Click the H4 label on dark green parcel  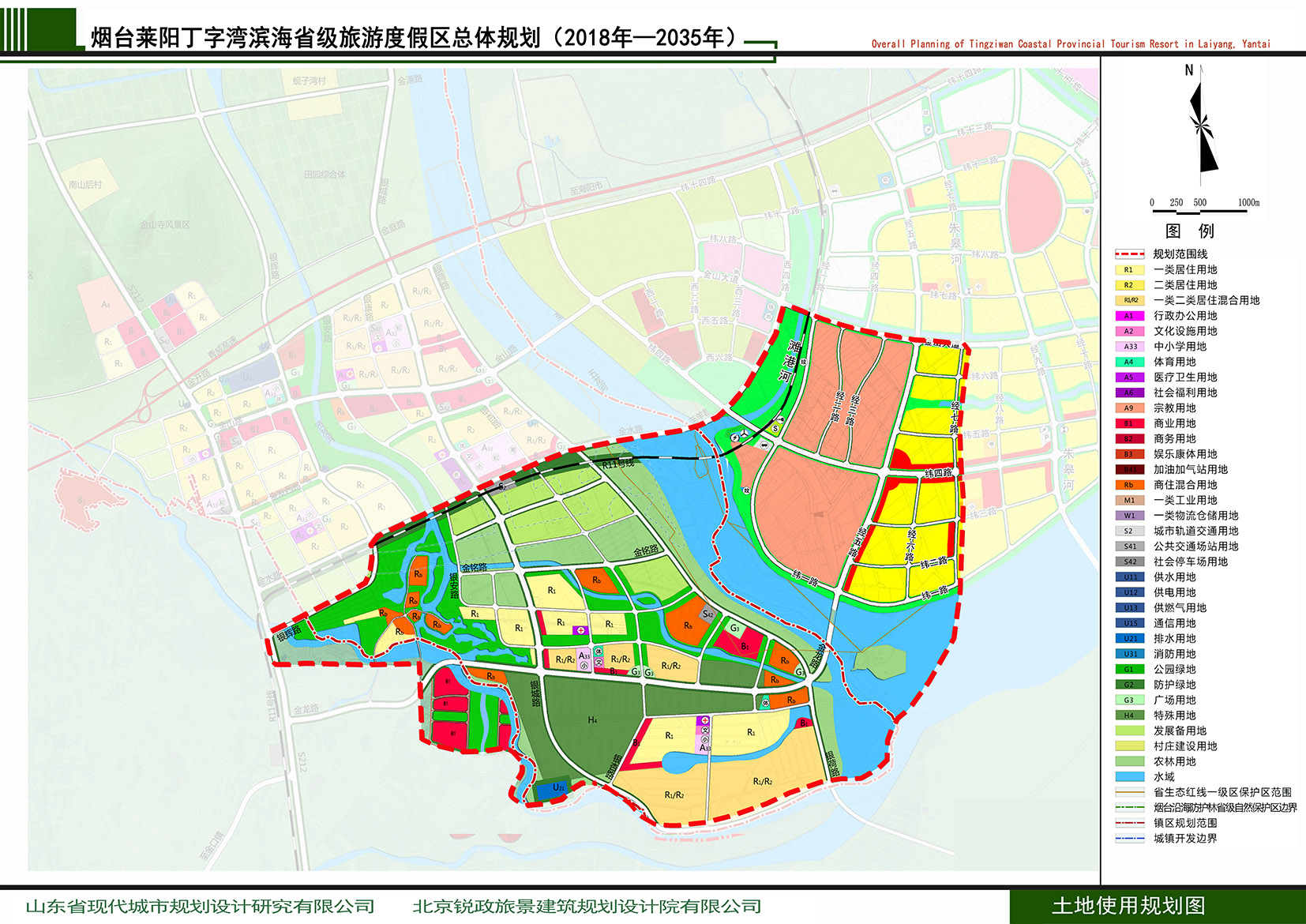point(592,719)
